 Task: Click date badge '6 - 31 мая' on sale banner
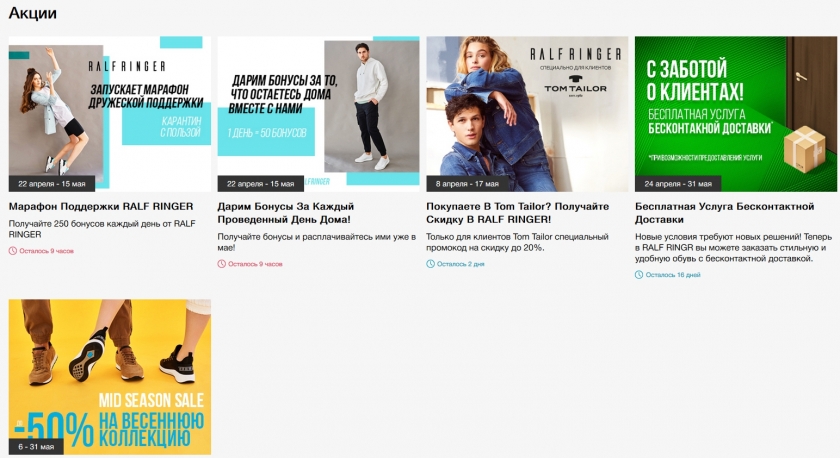[36, 446]
